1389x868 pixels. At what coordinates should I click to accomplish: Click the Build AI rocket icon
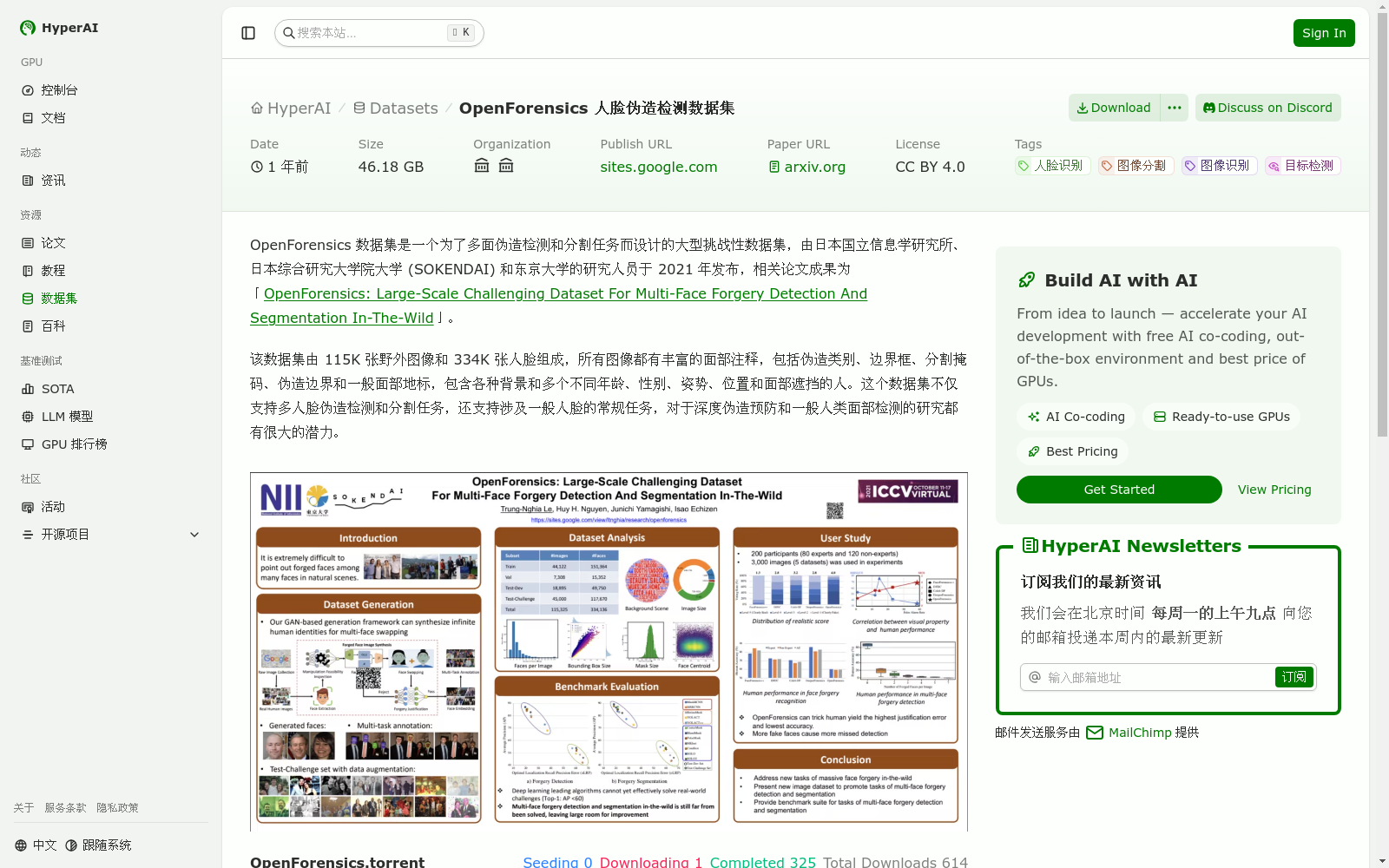(x=1027, y=280)
